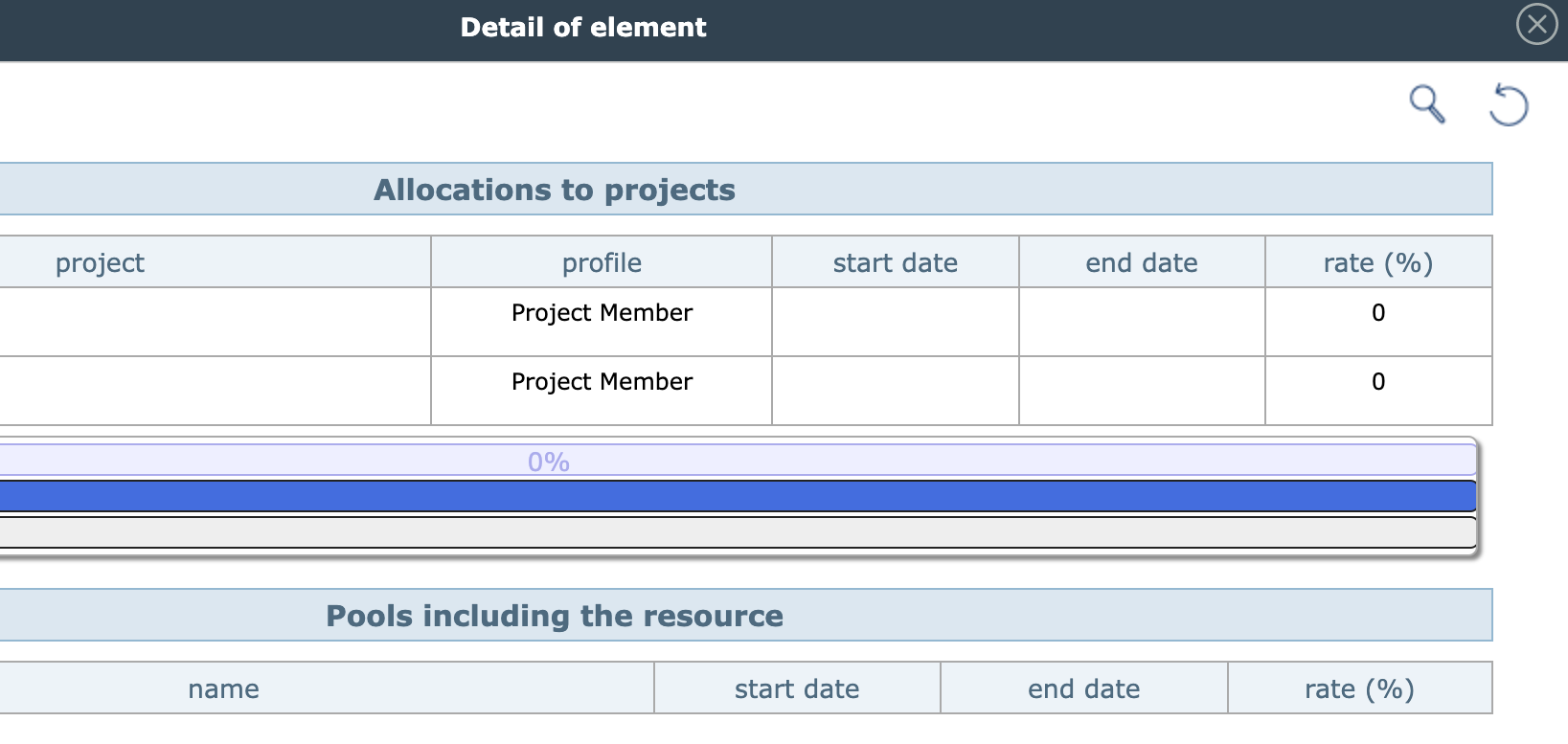Click rate (%) header in Pools table
Image resolution: width=1568 pixels, height=744 pixels.
(1359, 688)
